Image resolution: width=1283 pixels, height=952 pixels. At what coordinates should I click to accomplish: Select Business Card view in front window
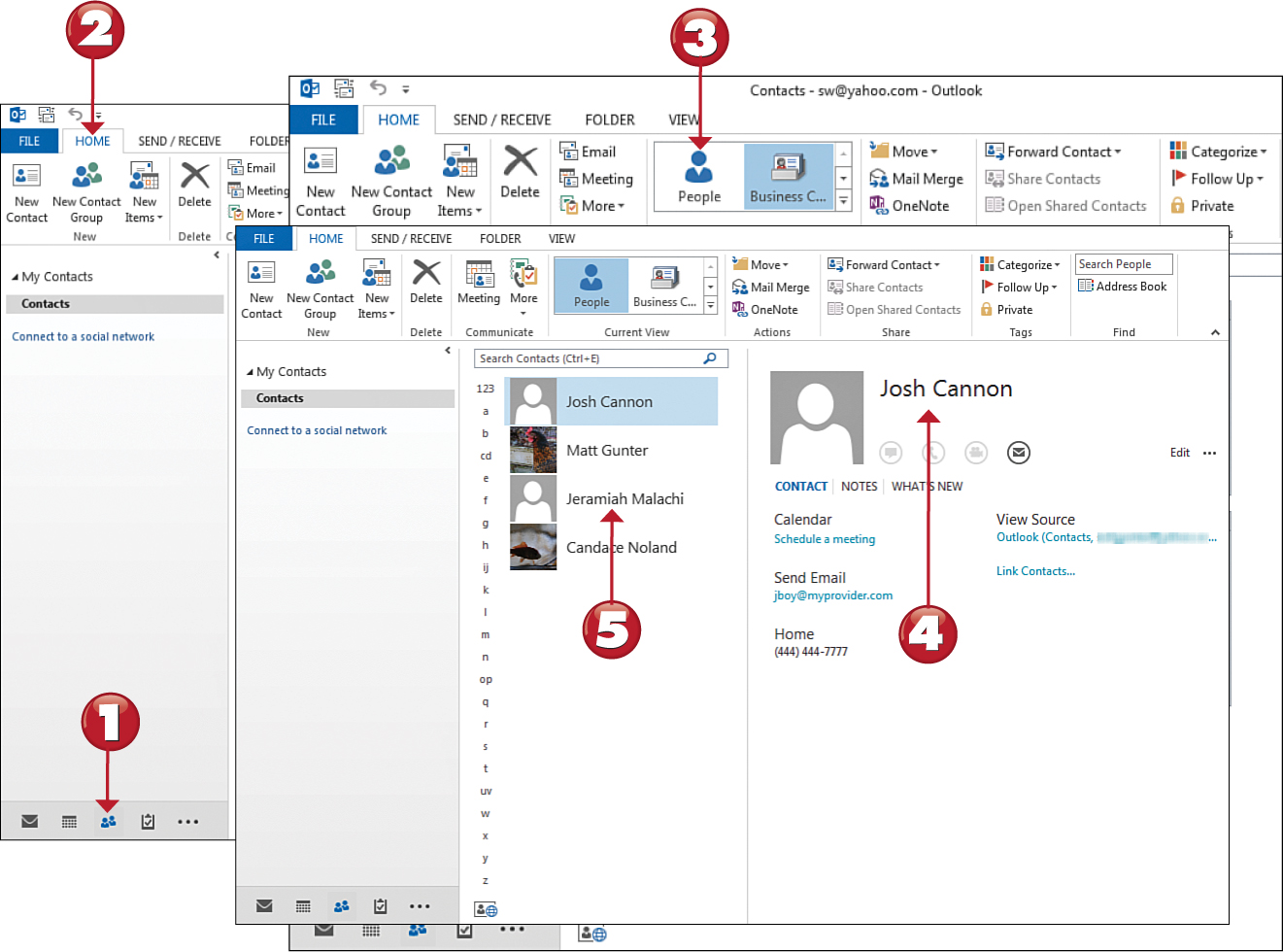(664, 285)
